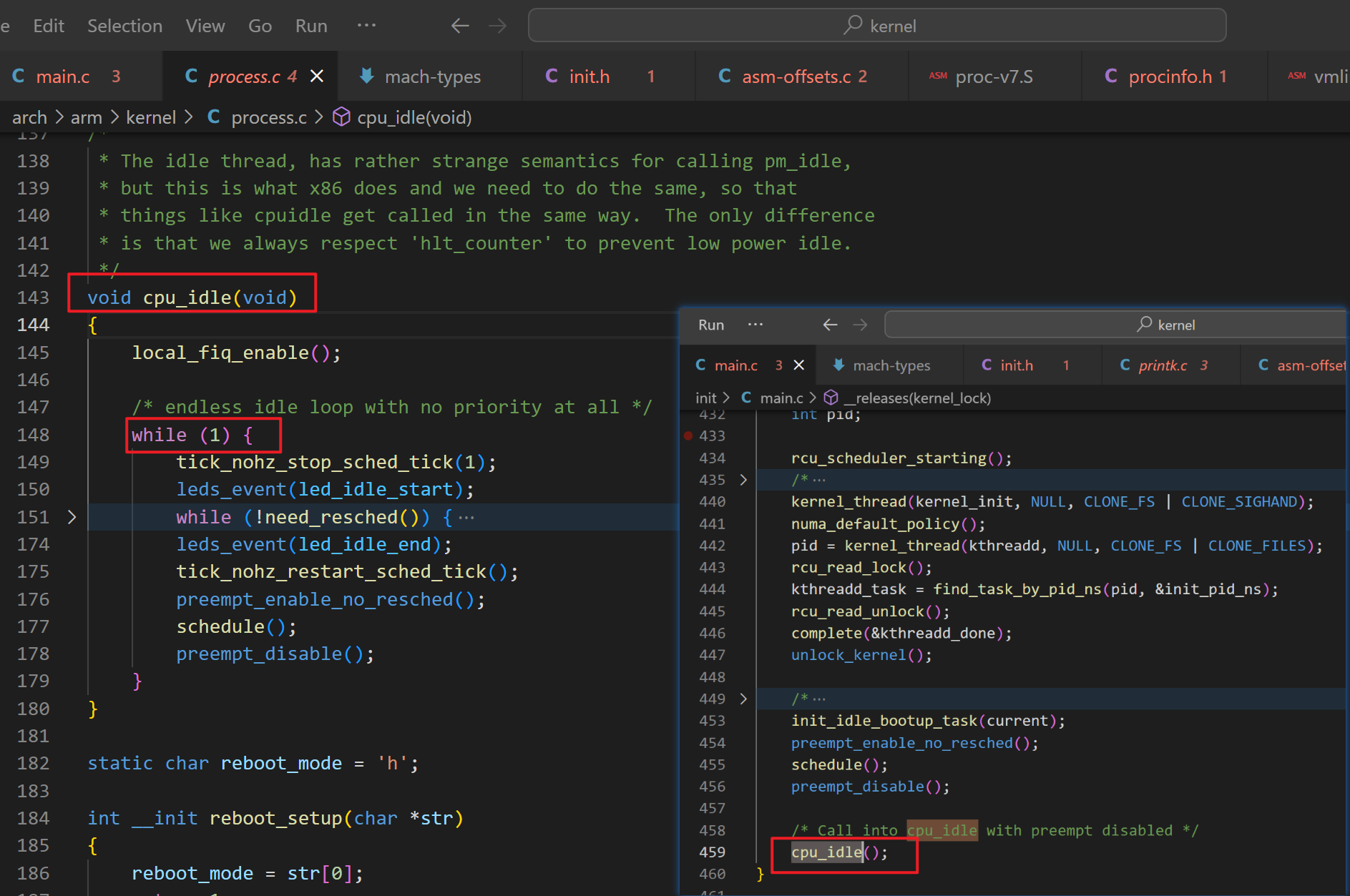The image size is (1350, 896).
Task: Click the folded ellipsis after while (!need_resched())
Action: click(466, 517)
